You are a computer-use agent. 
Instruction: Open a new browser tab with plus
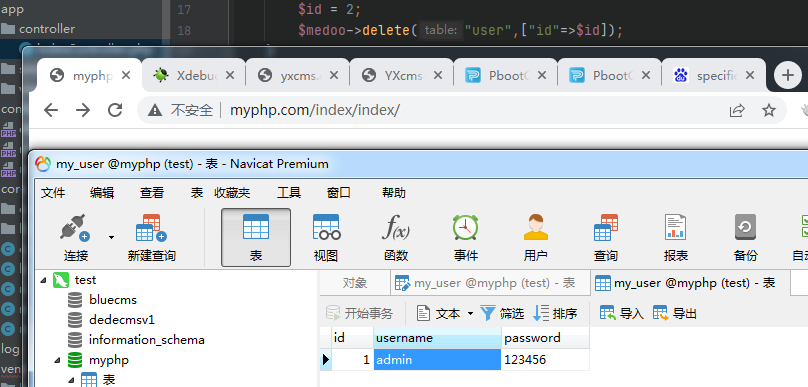[x=787, y=76]
